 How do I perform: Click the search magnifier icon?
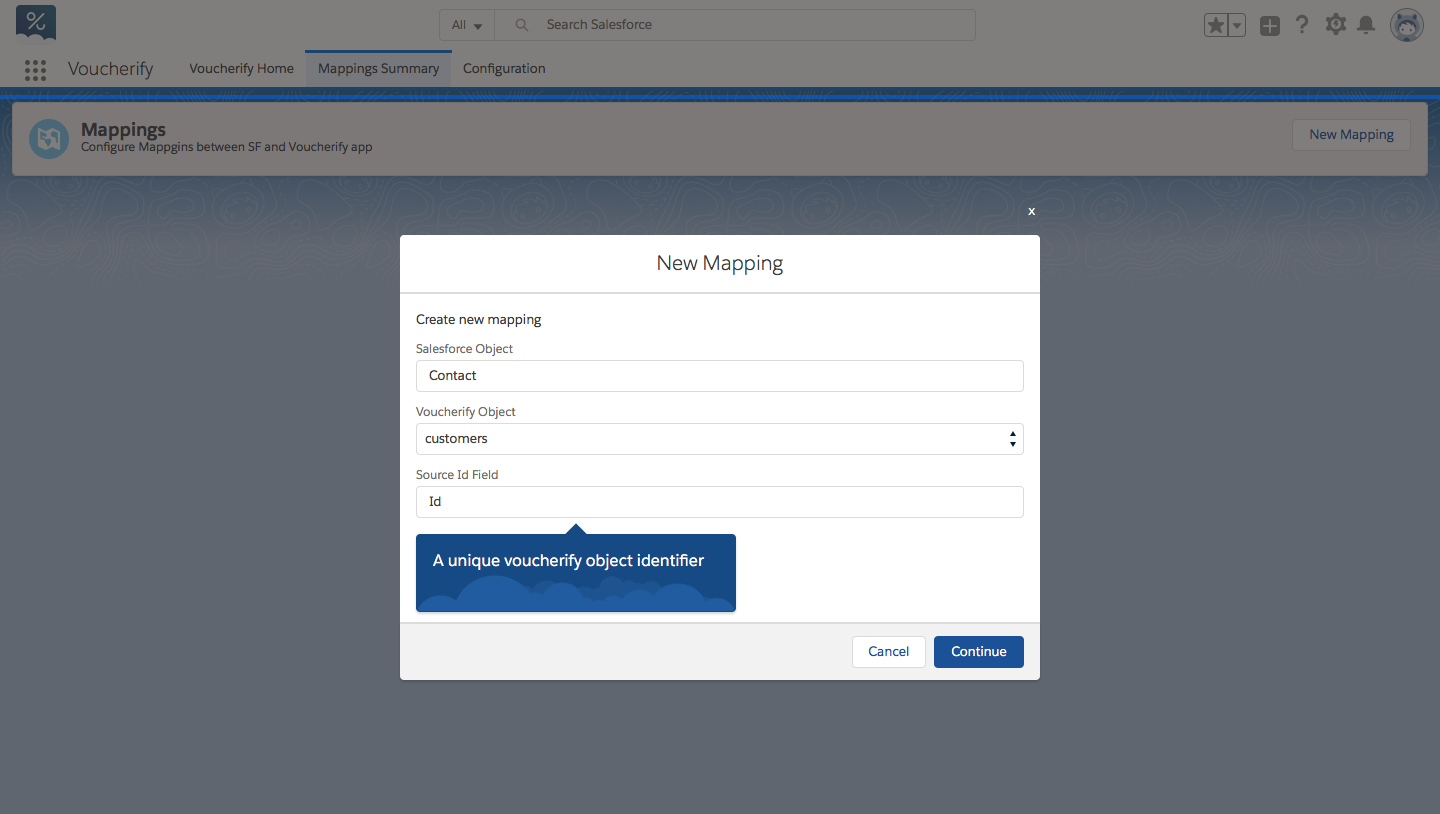(x=521, y=25)
